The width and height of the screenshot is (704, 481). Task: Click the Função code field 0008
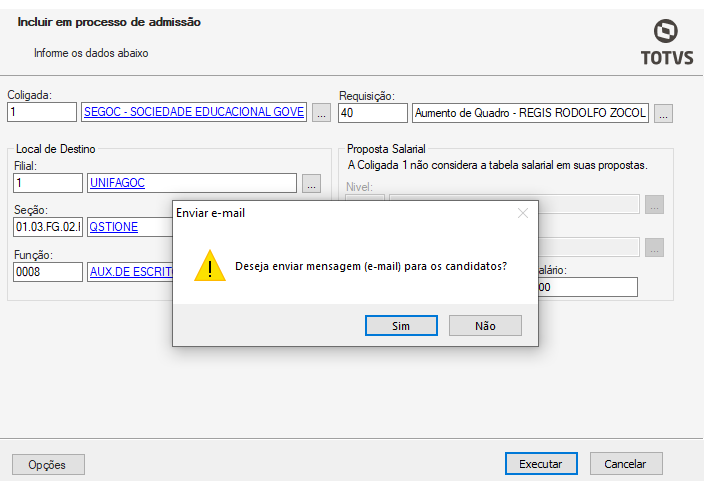click(x=48, y=271)
